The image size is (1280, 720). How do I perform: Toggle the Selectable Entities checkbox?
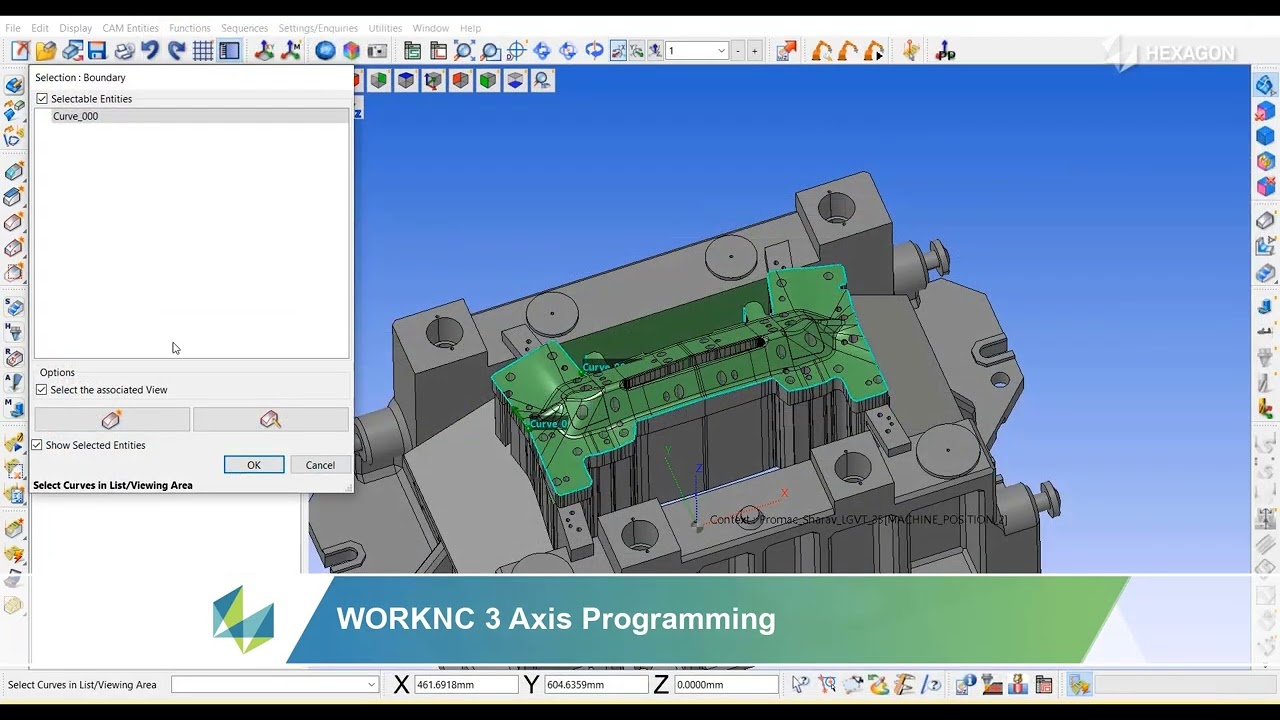point(42,99)
